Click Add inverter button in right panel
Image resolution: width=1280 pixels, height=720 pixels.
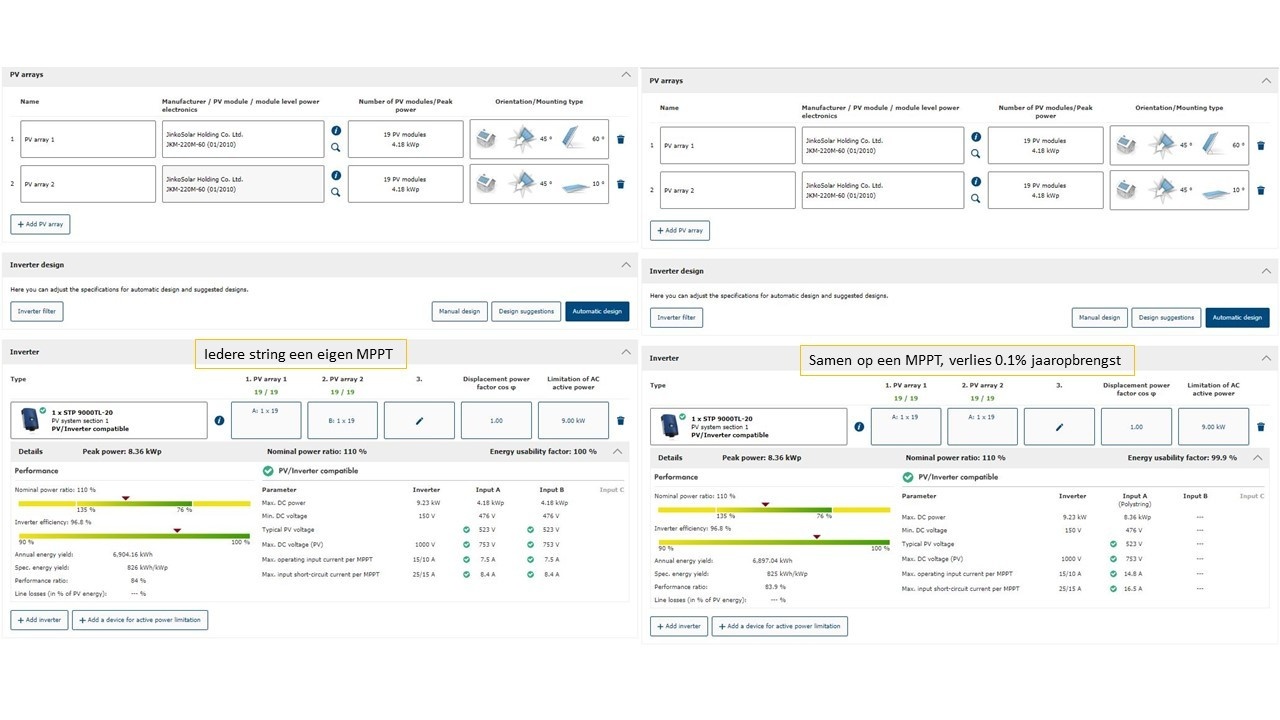679,626
